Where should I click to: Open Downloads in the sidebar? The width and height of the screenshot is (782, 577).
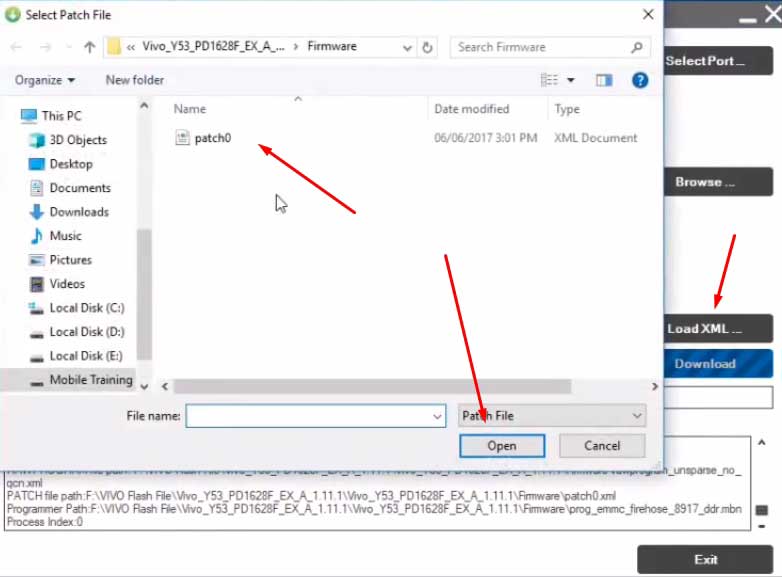tap(69, 212)
